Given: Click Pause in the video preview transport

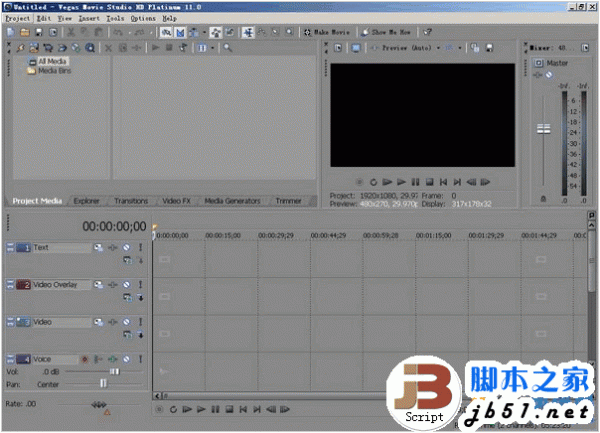Looking at the screenshot, I should tap(415, 182).
